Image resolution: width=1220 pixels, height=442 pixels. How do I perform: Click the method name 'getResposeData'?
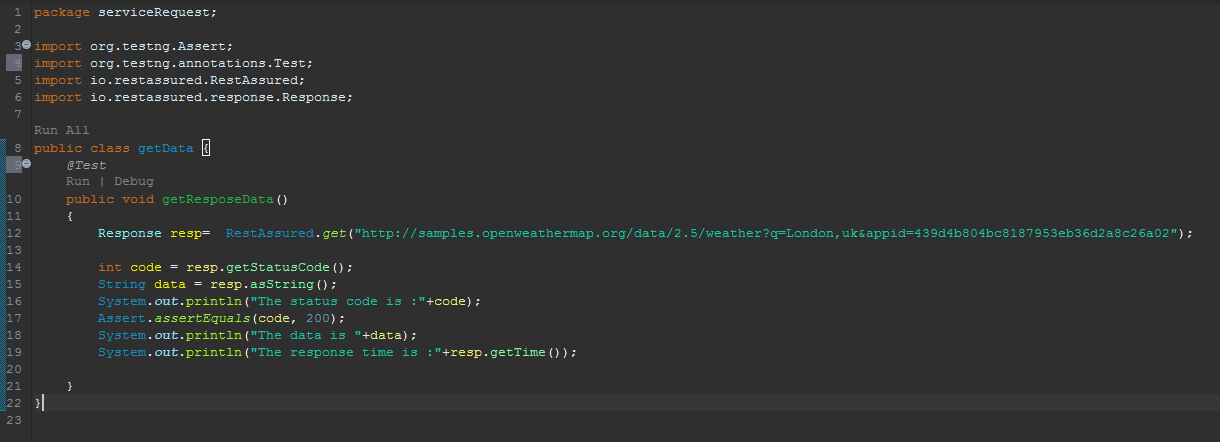tap(218, 199)
